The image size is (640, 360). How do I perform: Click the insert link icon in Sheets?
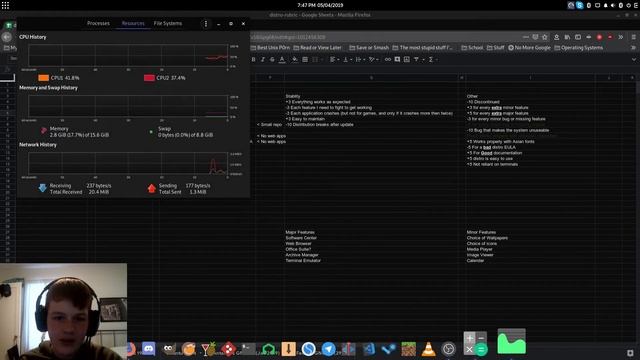pyautogui.click(x=388, y=60)
